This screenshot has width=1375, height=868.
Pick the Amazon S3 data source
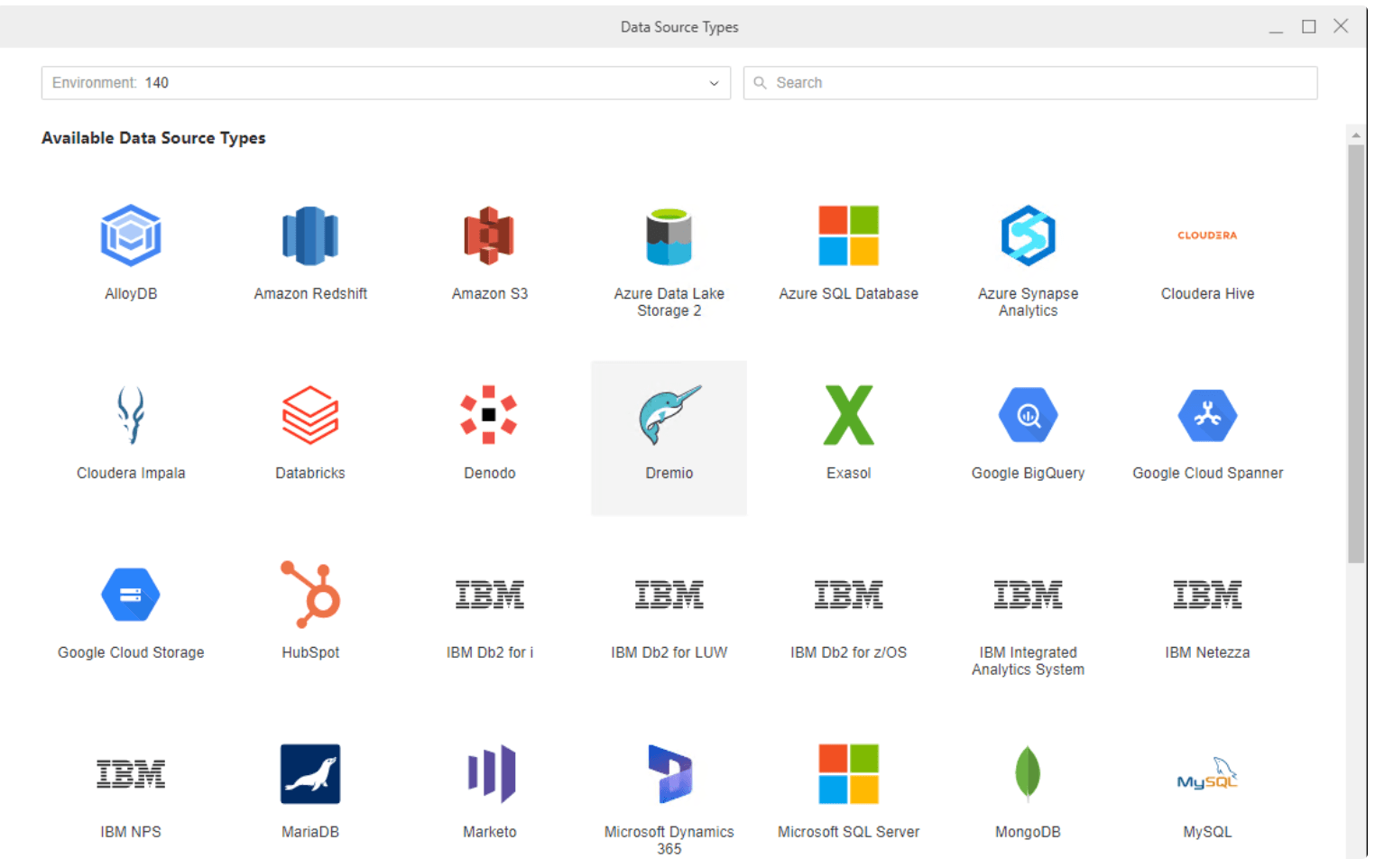point(489,235)
